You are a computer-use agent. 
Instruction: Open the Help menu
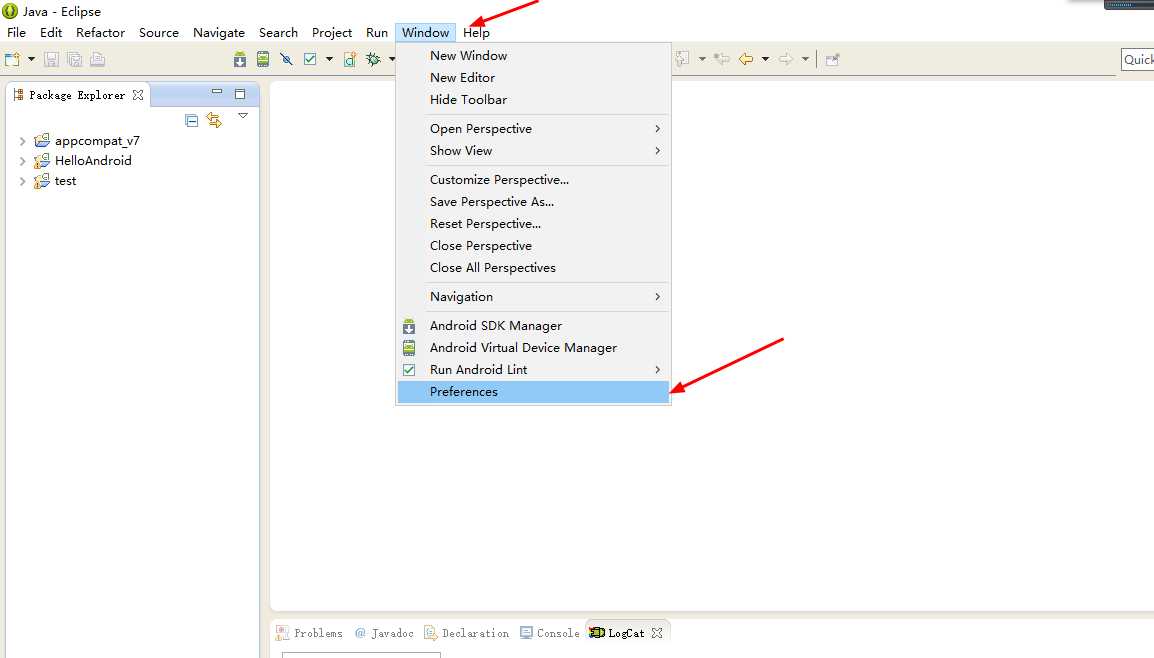click(x=476, y=32)
